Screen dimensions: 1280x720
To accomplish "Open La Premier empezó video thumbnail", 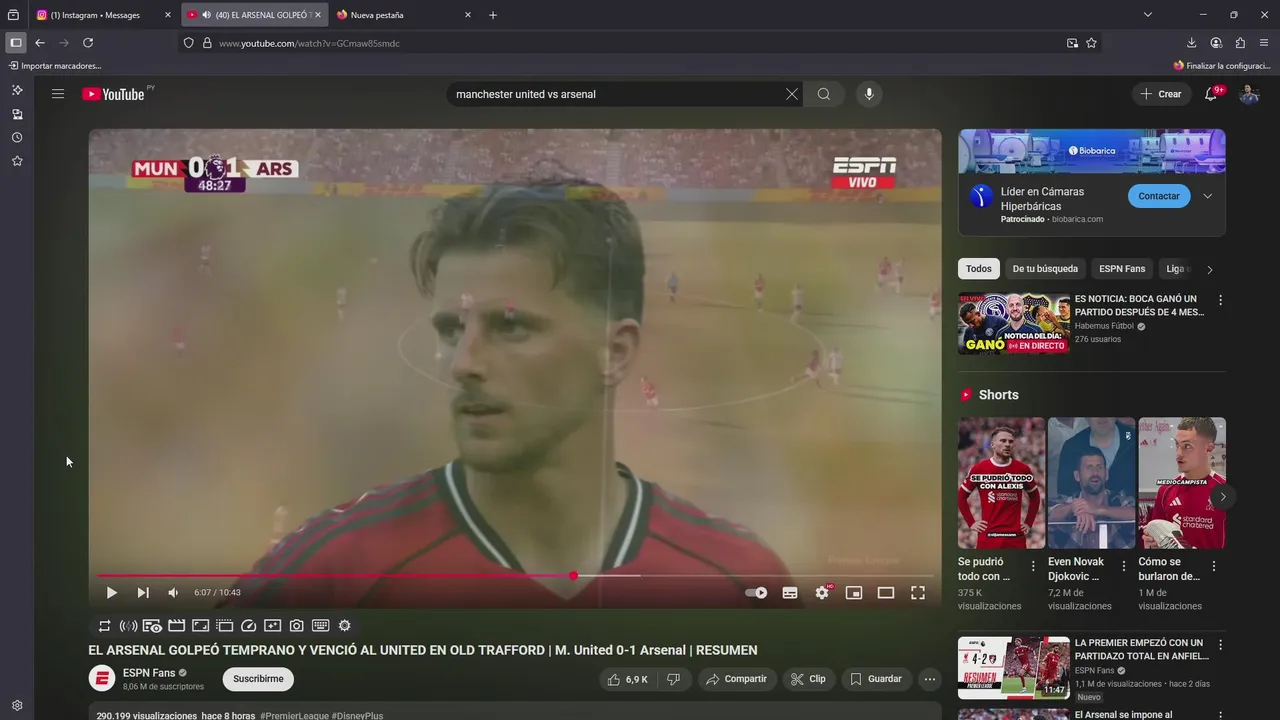I will (1014, 668).
